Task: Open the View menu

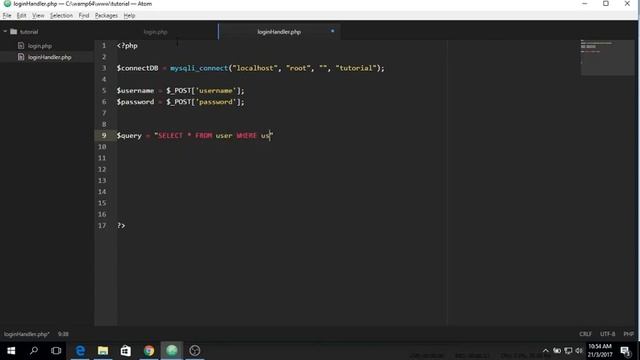Action: point(38,16)
